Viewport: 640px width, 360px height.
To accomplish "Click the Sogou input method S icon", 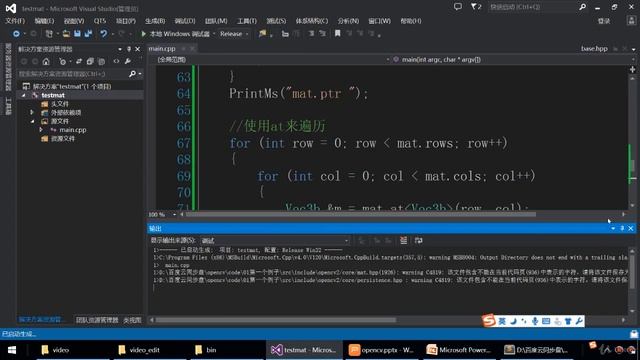I will [x=488, y=321].
